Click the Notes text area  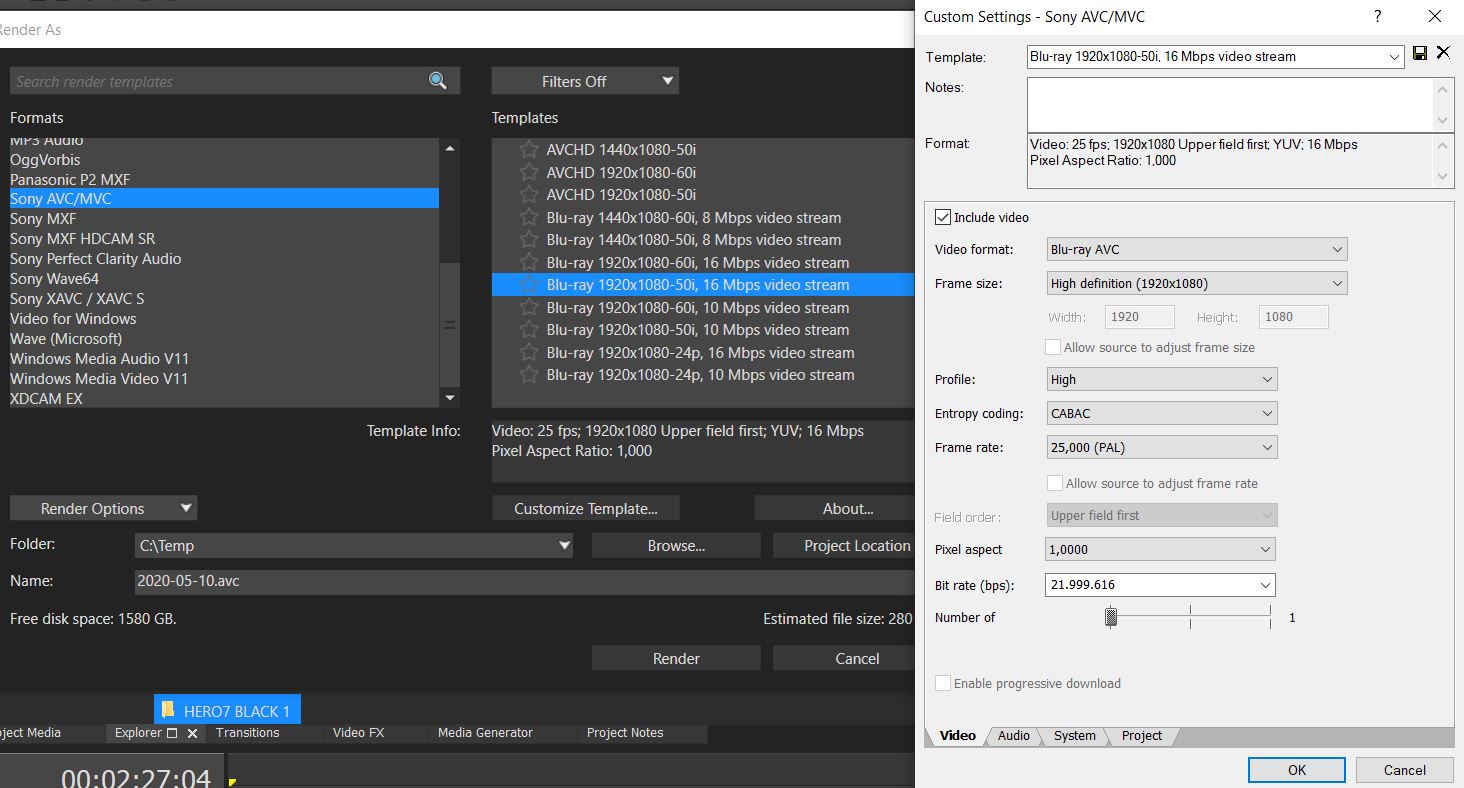pyautogui.click(x=1229, y=104)
